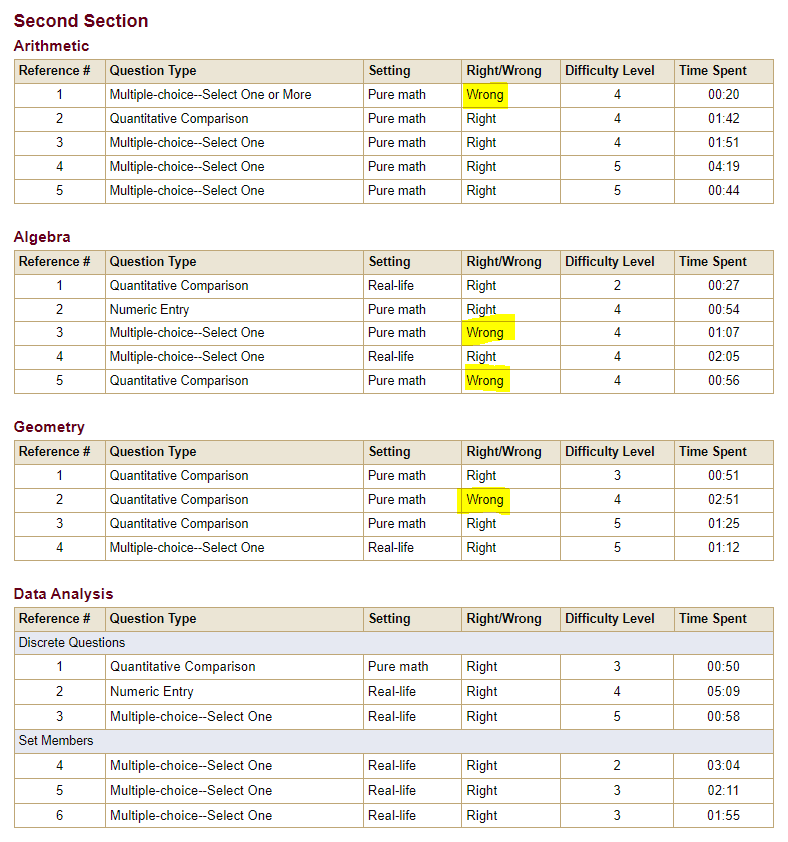The width and height of the screenshot is (788, 842).
Task: Click the Time Spent value 00:44
Action: pos(724,191)
